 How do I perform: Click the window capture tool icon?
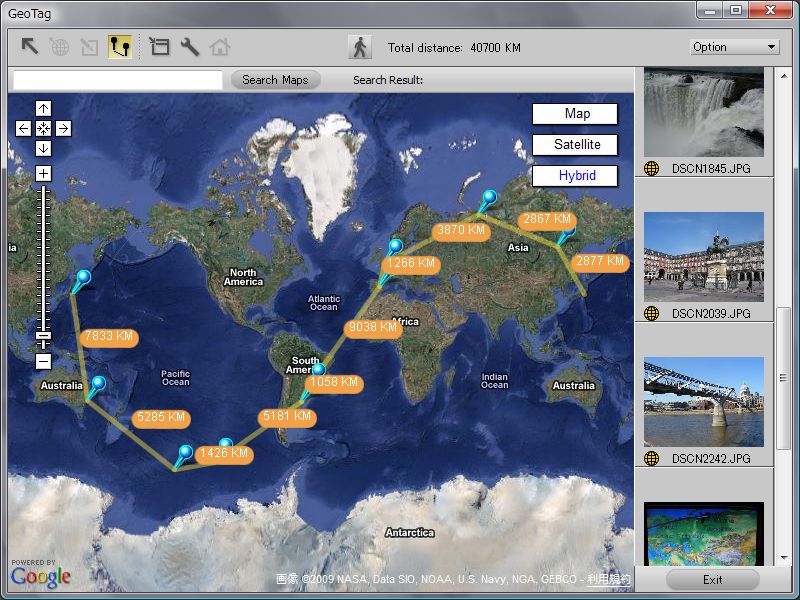[159, 47]
